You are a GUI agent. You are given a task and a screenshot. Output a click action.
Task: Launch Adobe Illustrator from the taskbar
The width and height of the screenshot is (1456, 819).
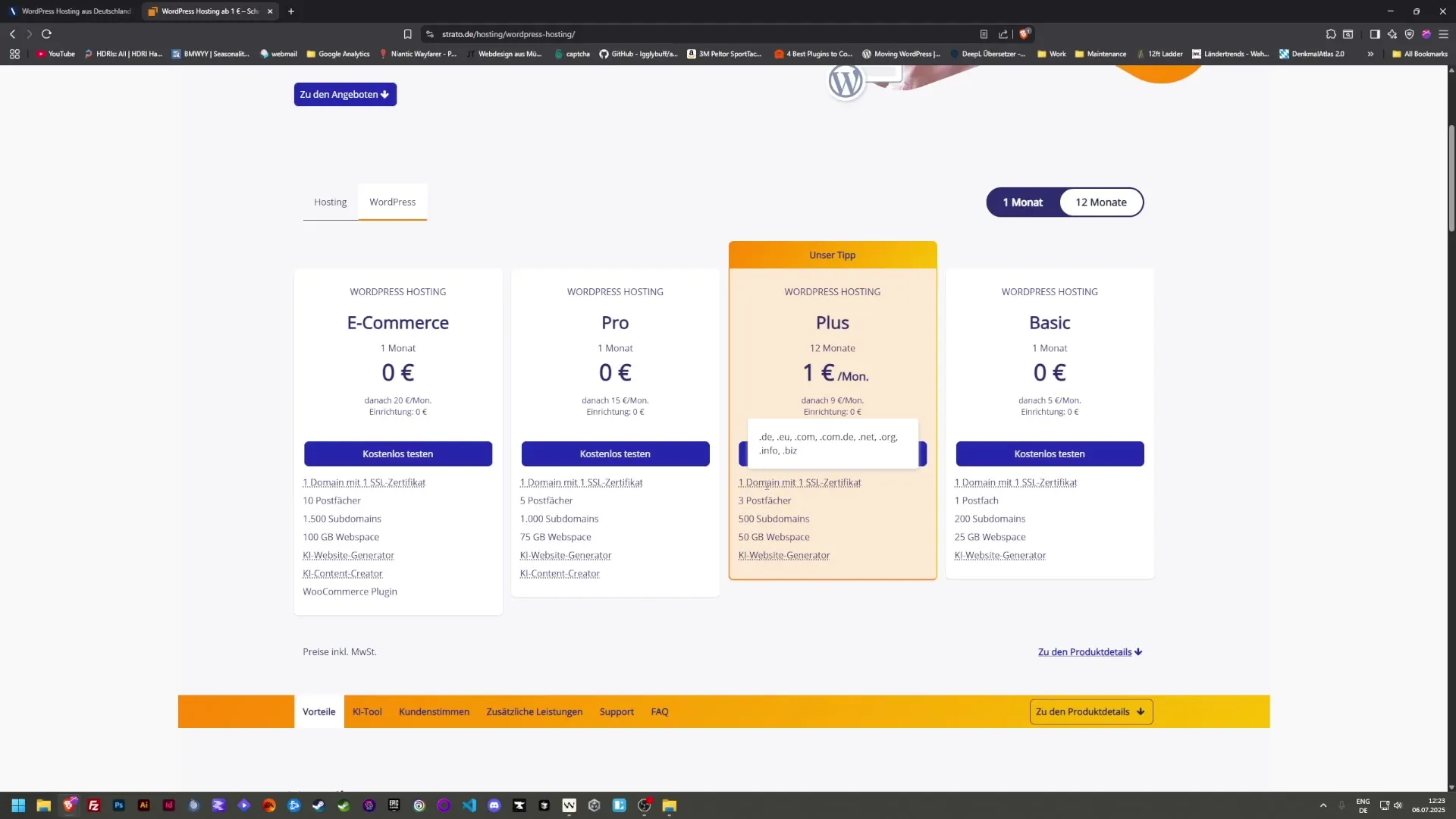click(143, 805)
